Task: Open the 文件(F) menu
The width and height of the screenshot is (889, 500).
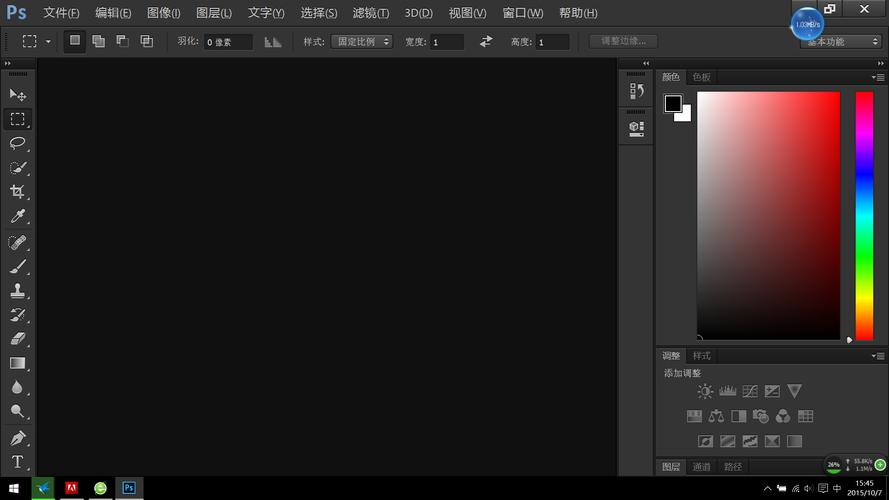Action: (x=61, y=13)
